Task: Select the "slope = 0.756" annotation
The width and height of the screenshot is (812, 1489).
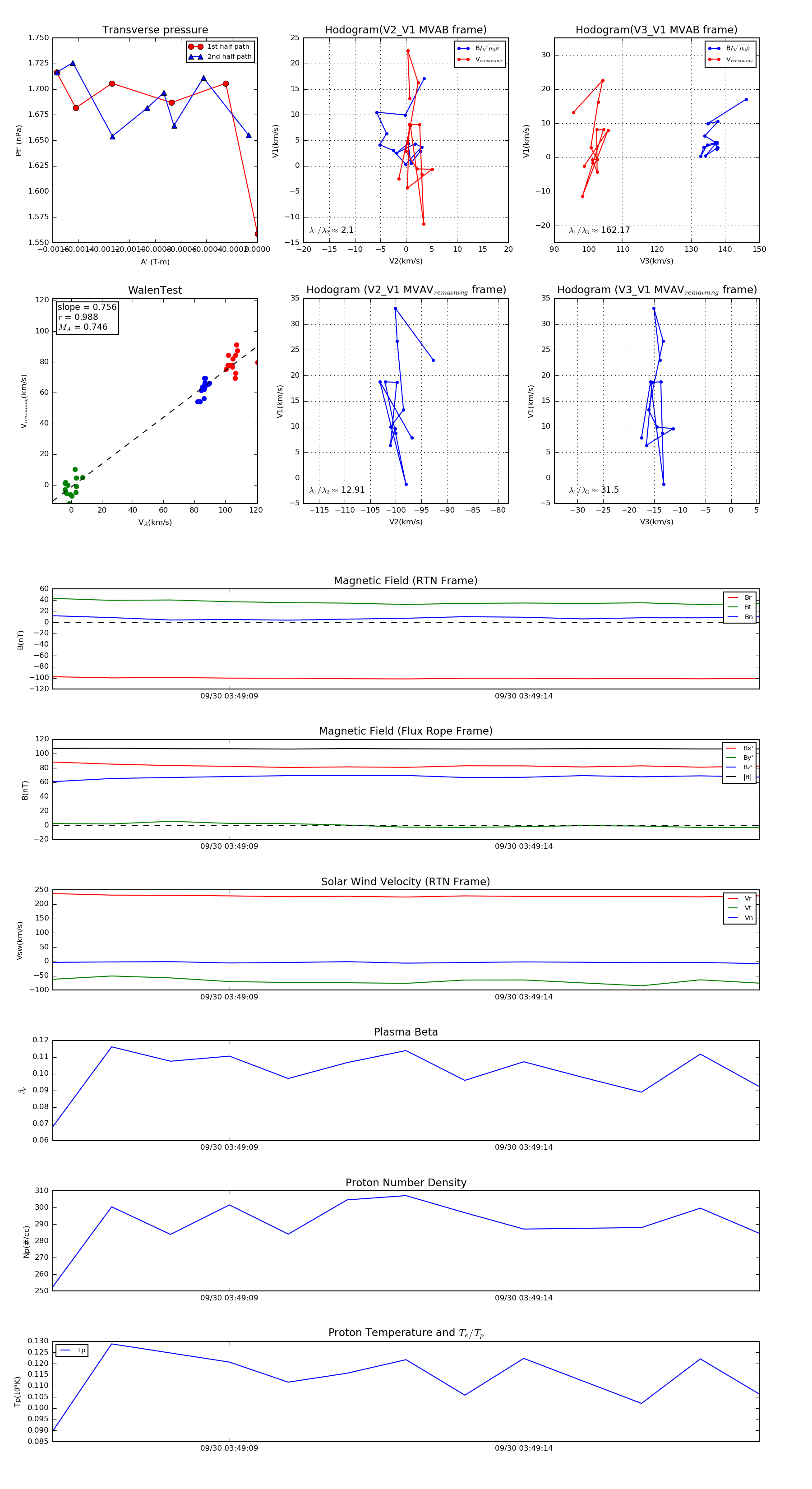Action: [x=87, y=307]
